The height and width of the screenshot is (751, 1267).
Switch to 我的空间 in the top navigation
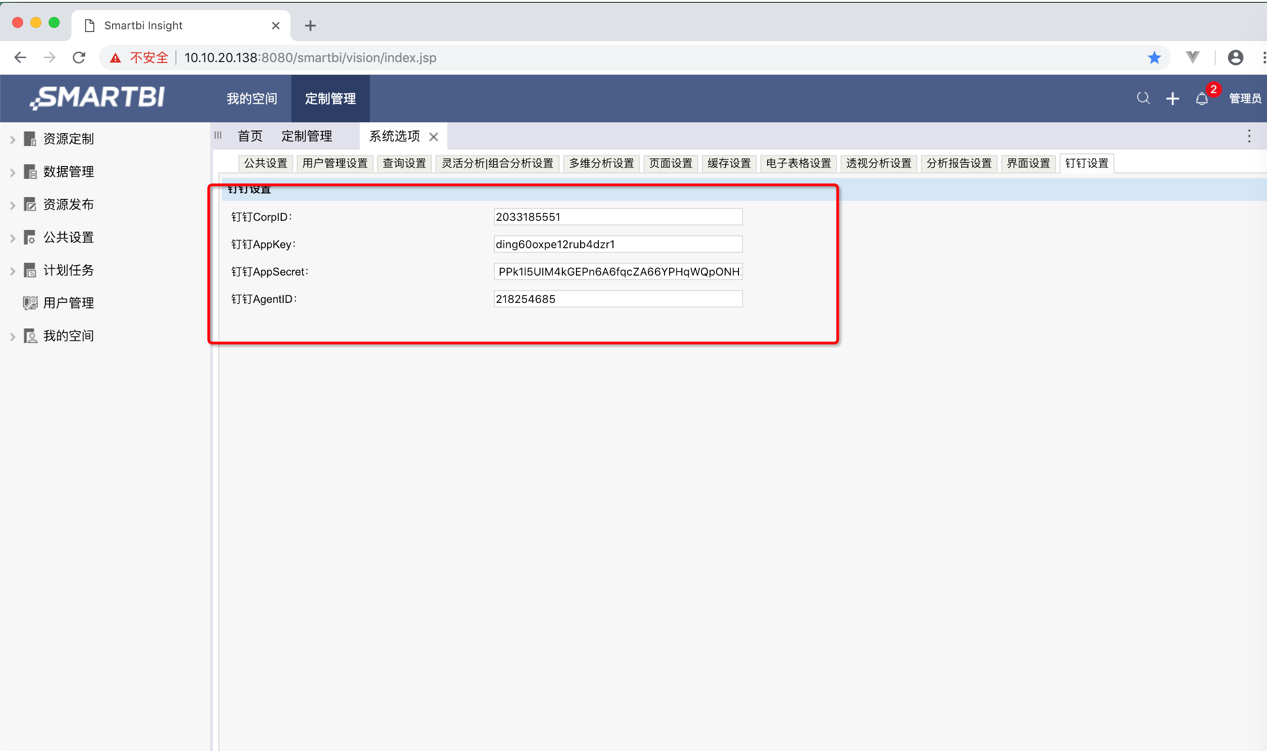(251, 98)
